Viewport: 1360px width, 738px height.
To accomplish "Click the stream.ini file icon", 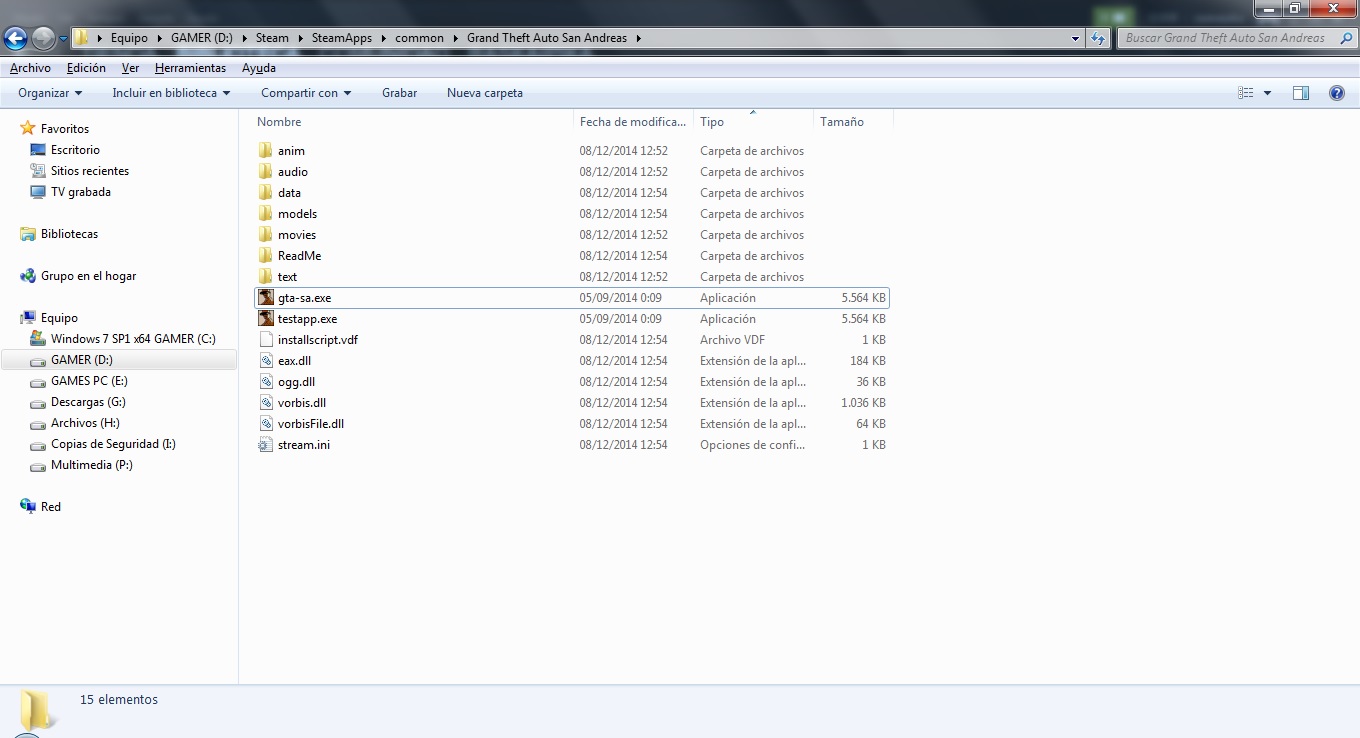I will (x=266, y=445).
